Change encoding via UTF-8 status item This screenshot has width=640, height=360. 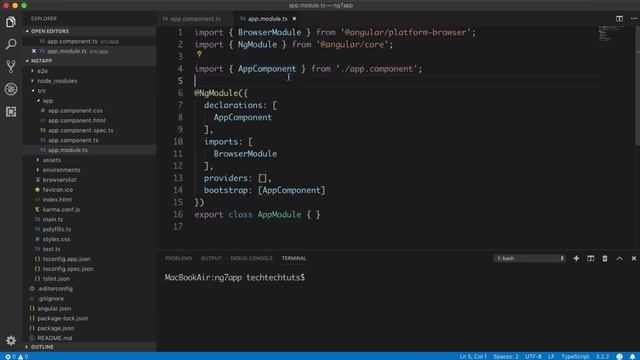pyautogui.click(x=533, y=356)
